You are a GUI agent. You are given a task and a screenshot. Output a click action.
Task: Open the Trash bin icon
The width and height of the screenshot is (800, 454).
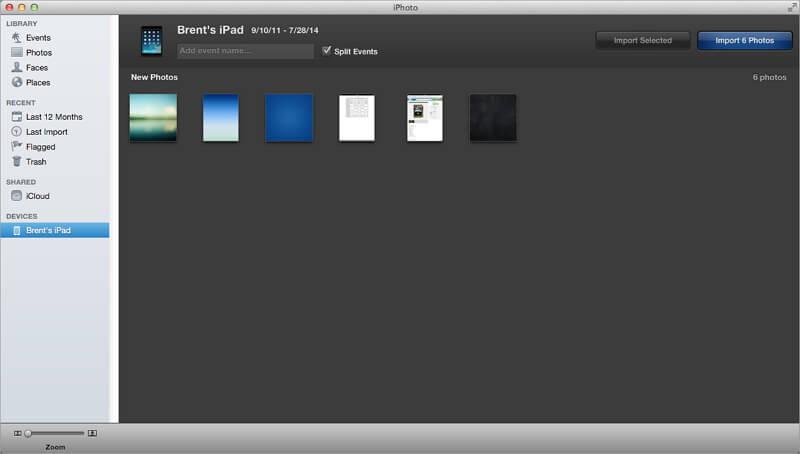[17, 162]
